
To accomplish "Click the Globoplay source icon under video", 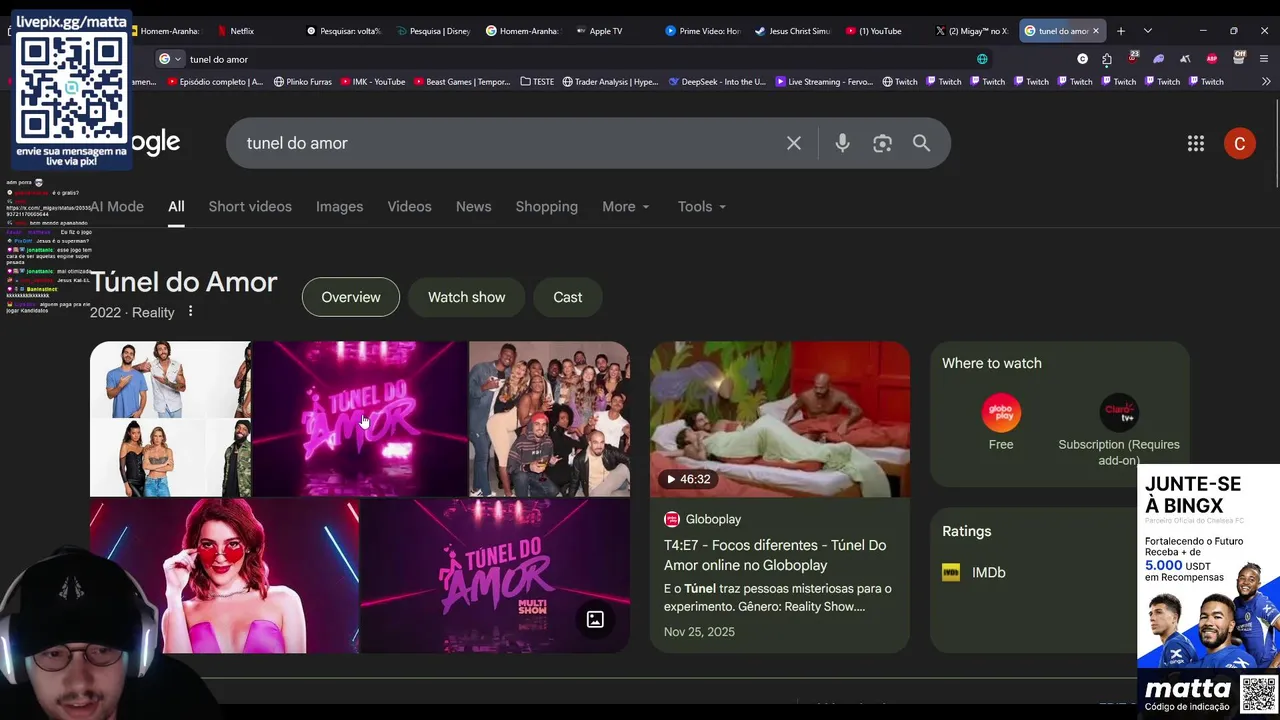I will pos(672,519).
